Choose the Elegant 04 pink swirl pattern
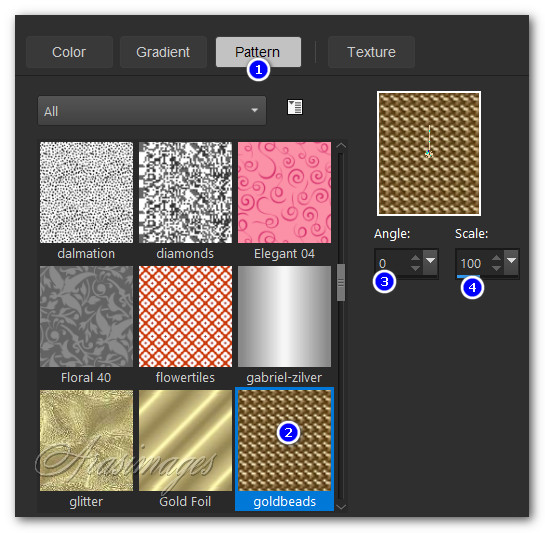This screenshot has width=545, height=533. (x=284, y=192)
